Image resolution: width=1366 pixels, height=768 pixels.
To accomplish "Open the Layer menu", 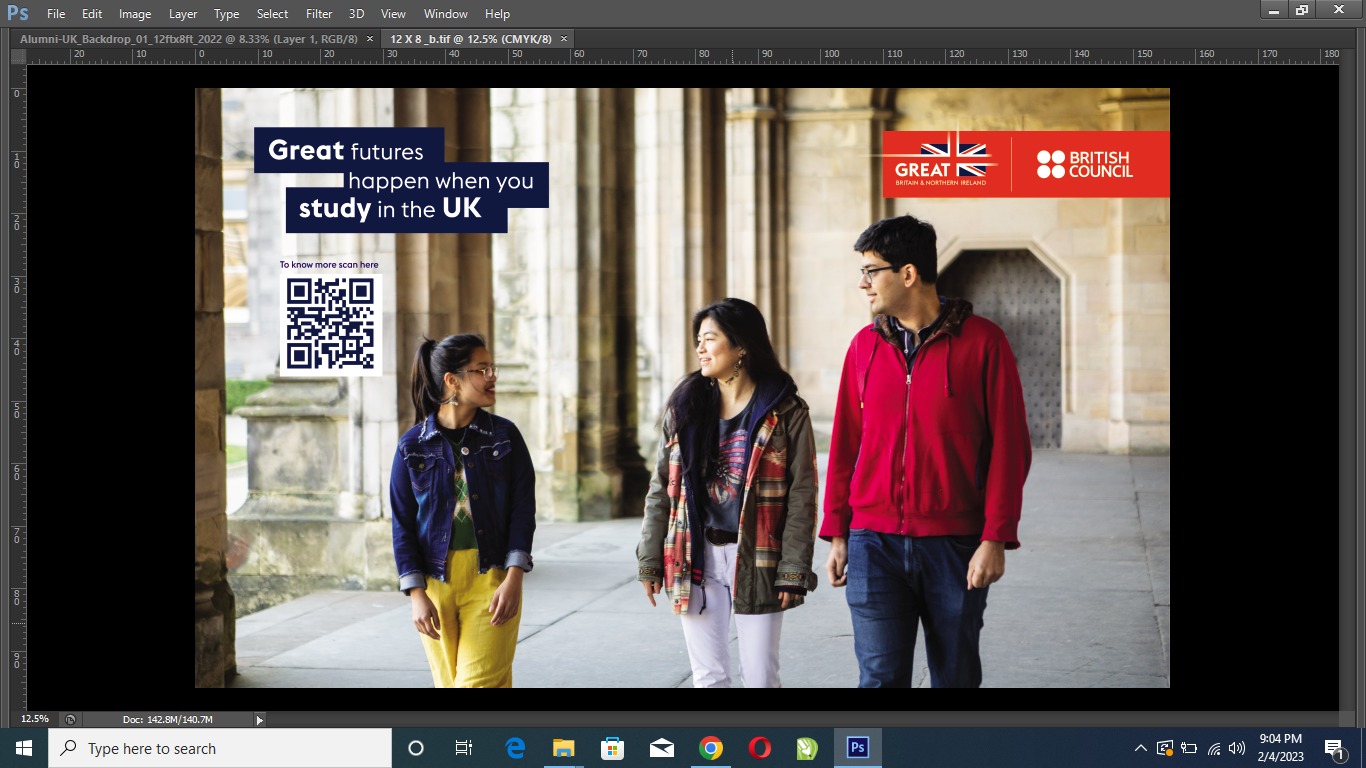I will [x=183, y=14].
